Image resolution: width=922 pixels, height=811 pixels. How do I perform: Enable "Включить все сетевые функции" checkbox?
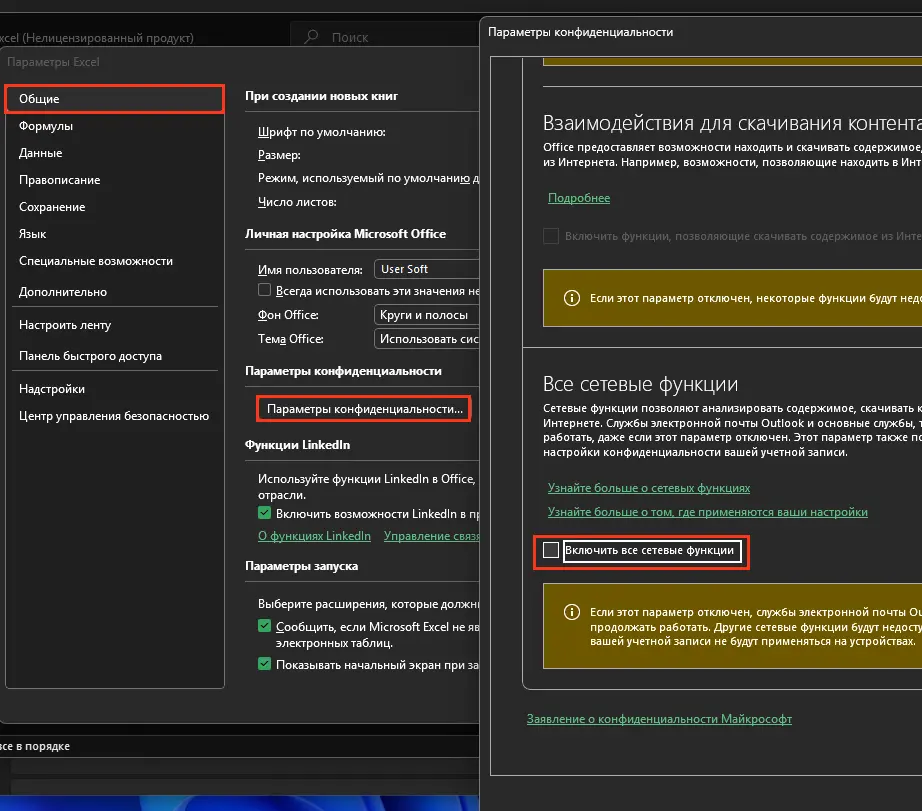550,550
